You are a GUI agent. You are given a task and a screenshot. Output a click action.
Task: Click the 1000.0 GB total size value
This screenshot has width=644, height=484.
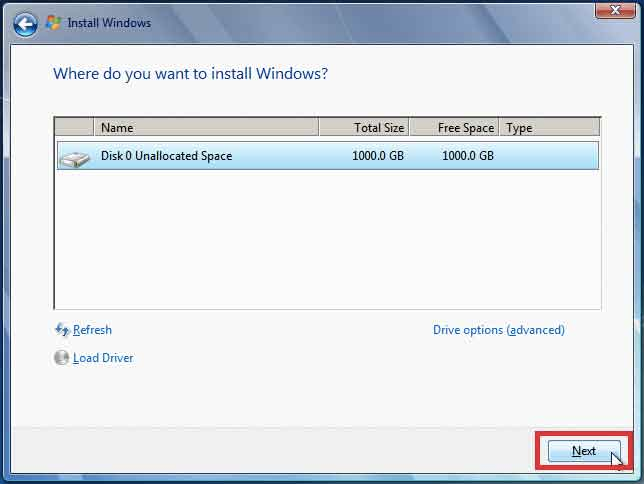click(x=378, y=156)
